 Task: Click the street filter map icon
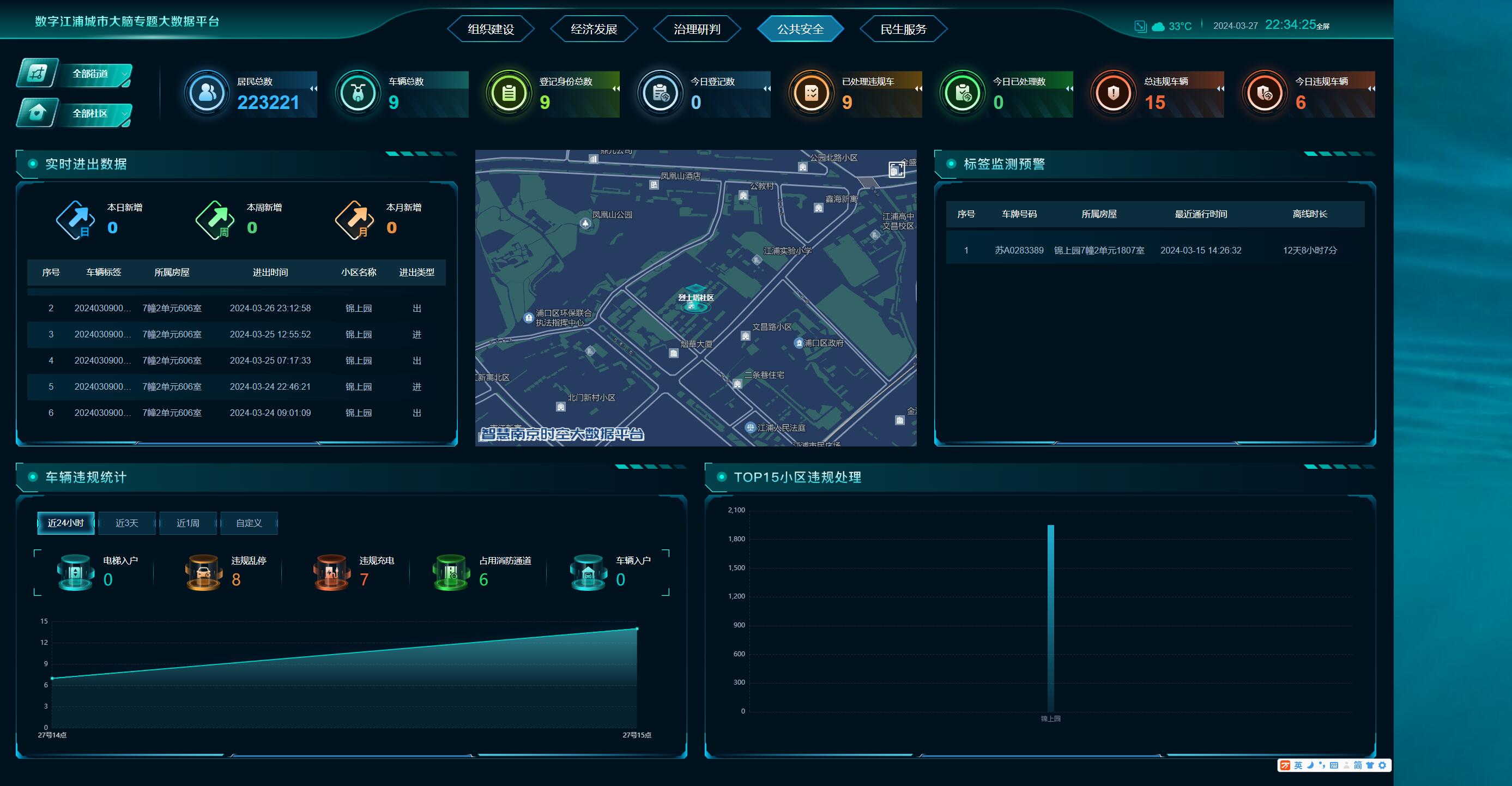click(37, 74)
